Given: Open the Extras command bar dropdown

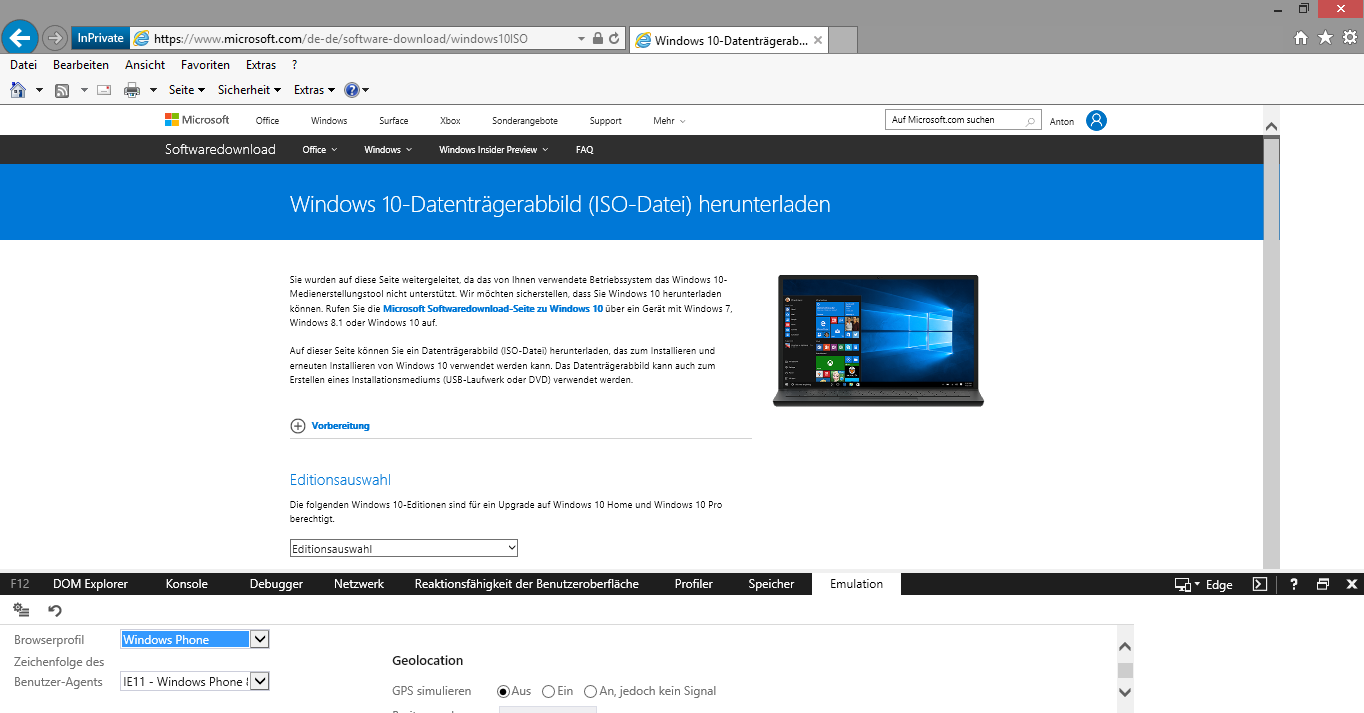Looking at the screenshot, I should tap(314, 90).
